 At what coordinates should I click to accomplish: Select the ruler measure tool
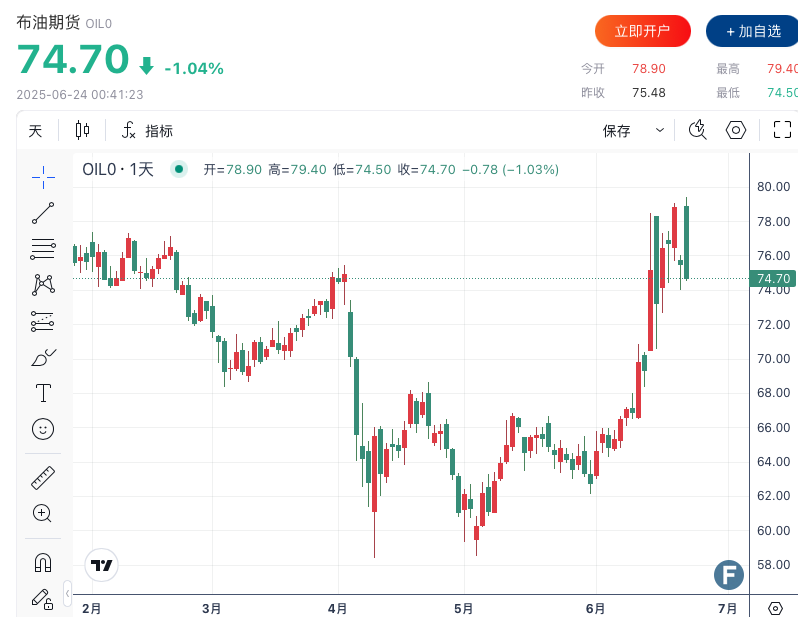43,477
